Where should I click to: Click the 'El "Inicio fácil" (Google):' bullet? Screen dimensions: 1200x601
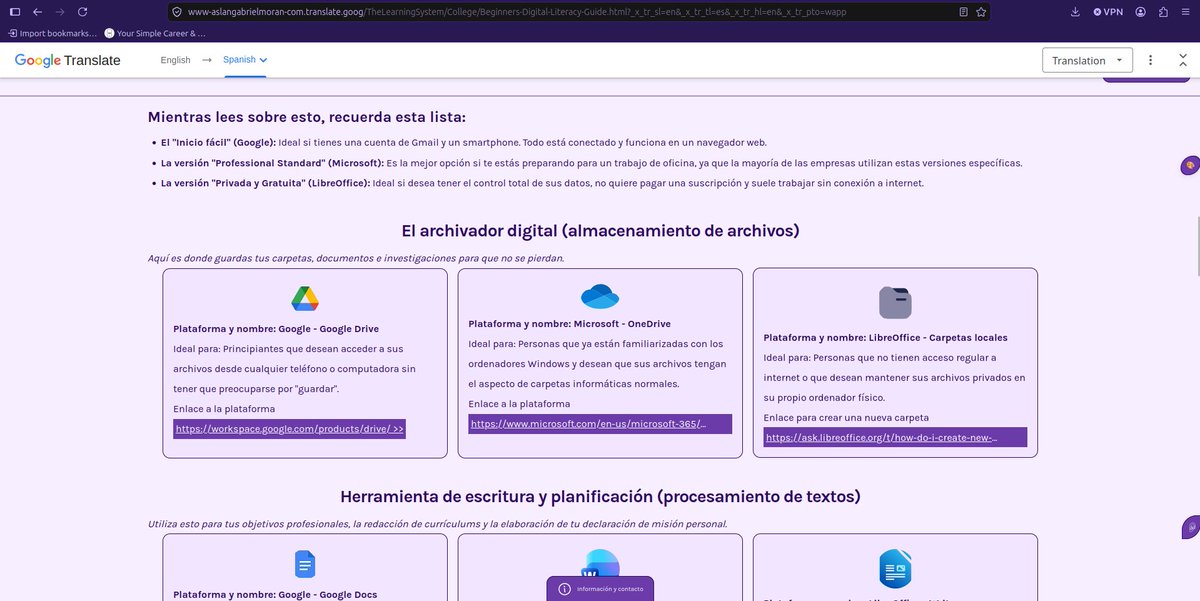(218, 143)
